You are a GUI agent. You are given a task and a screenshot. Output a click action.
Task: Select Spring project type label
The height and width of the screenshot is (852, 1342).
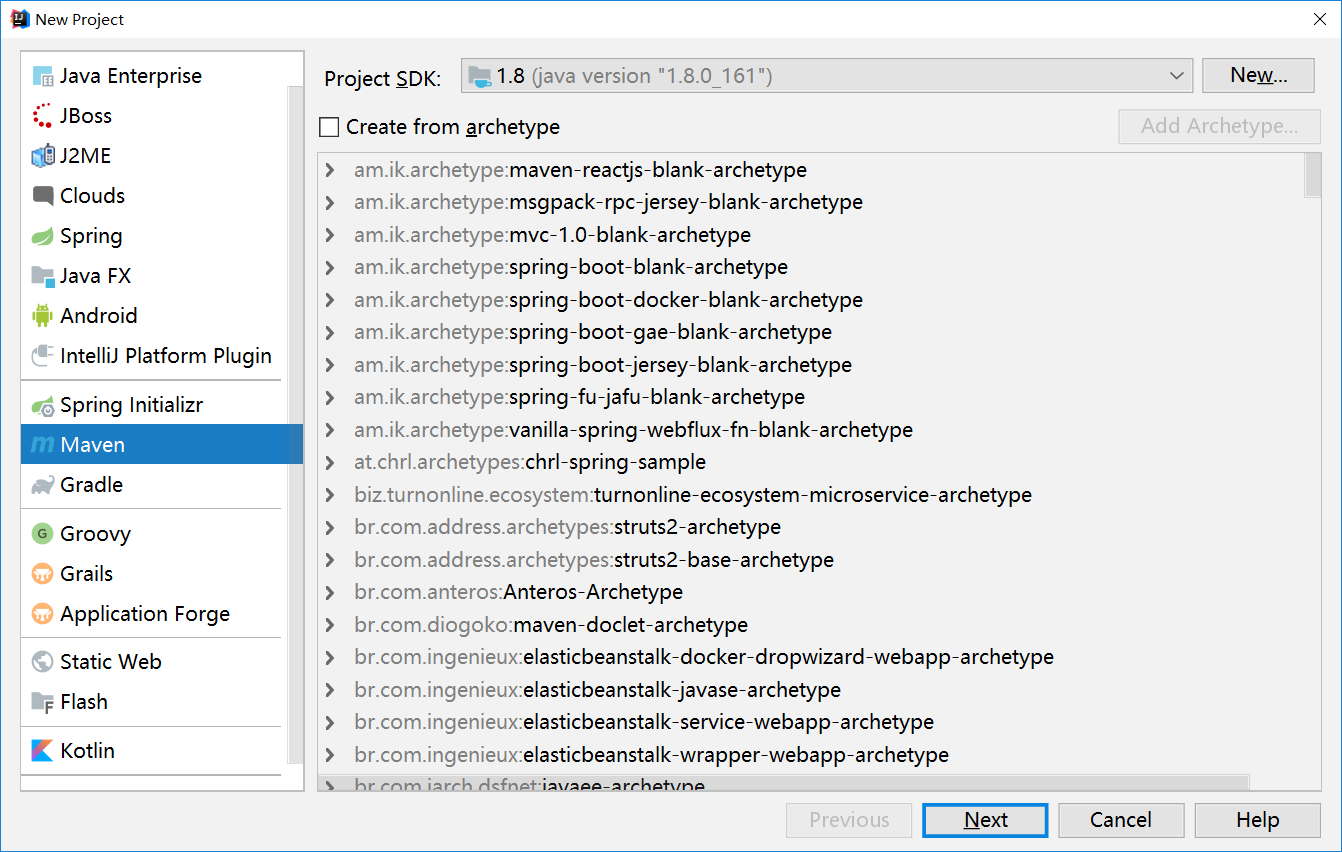pyautogui.click(x=91, y=236)
